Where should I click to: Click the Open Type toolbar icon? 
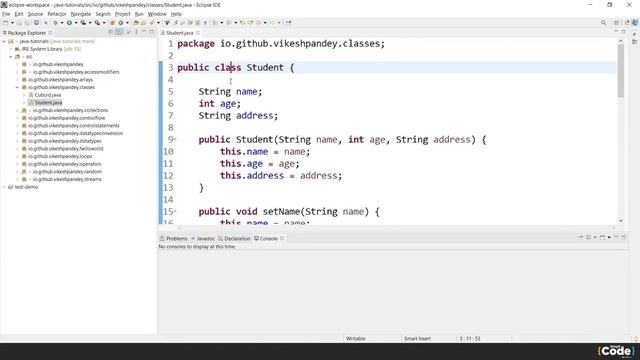pyautogui.click(x=135, y=23)
